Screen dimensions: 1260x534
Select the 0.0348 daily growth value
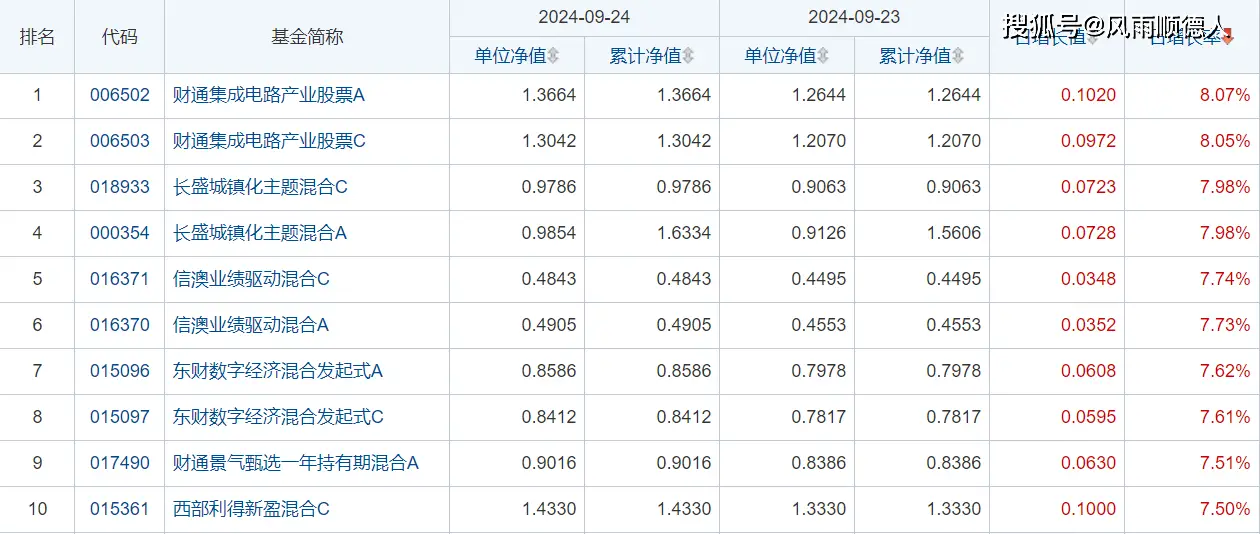click(x=1089, y=279)
